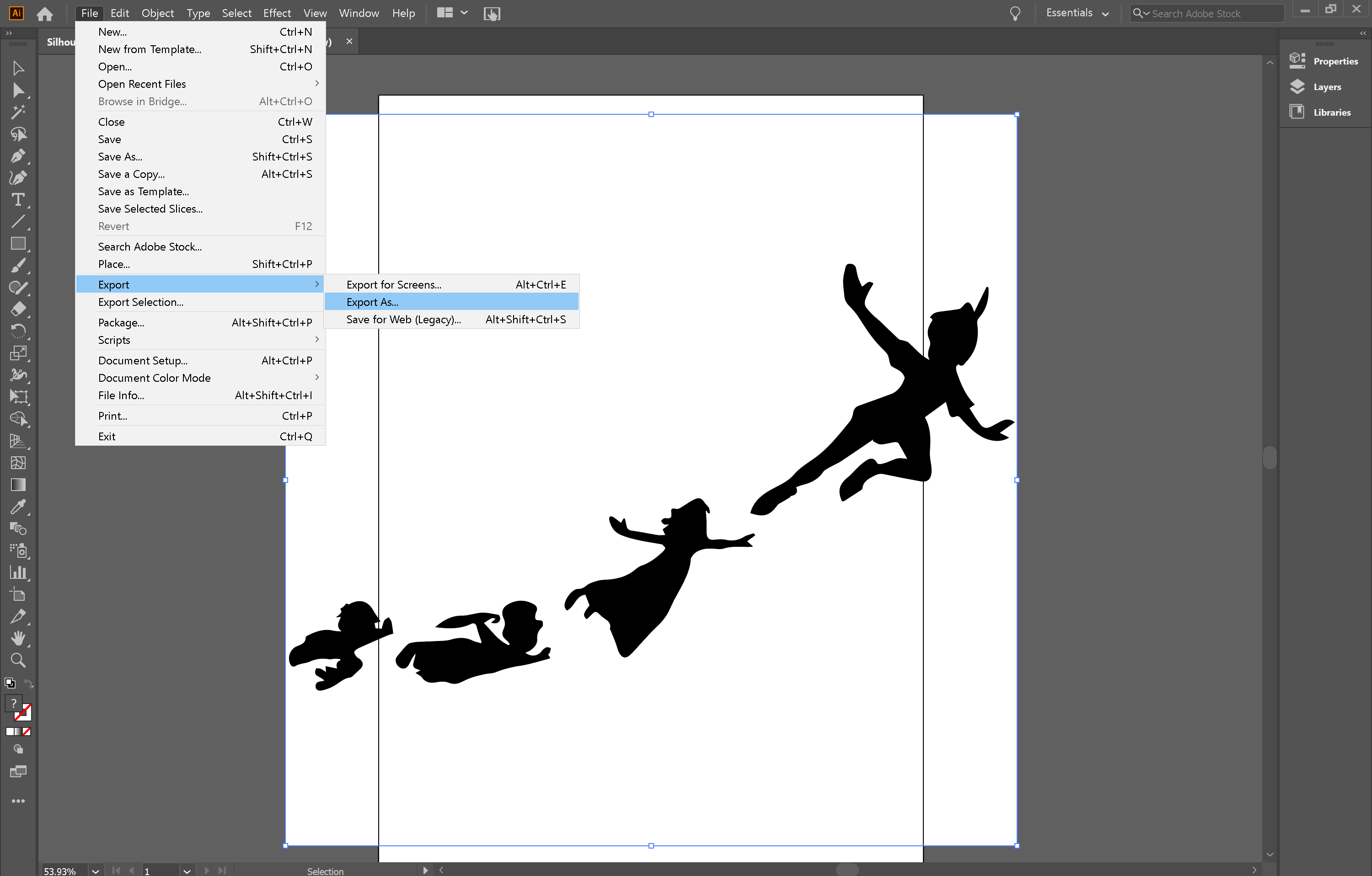Select the Rectangle tool

[18, 243]
